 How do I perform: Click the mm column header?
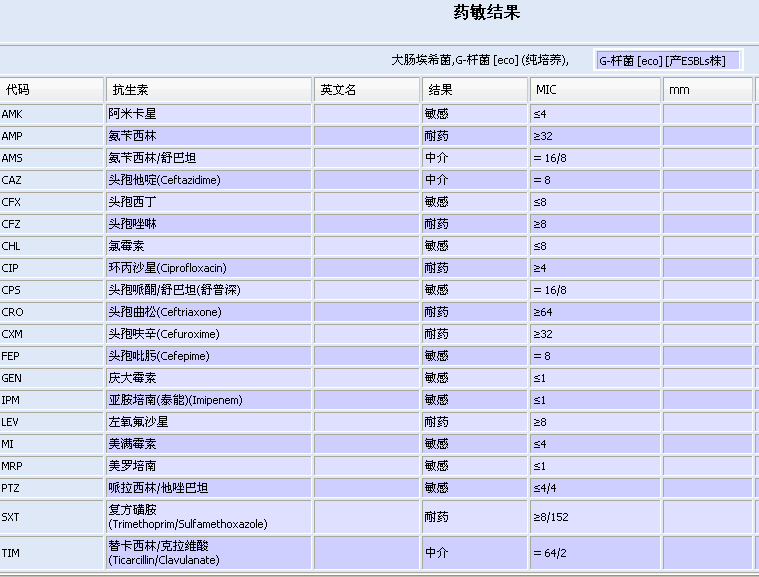coord(707,90)
